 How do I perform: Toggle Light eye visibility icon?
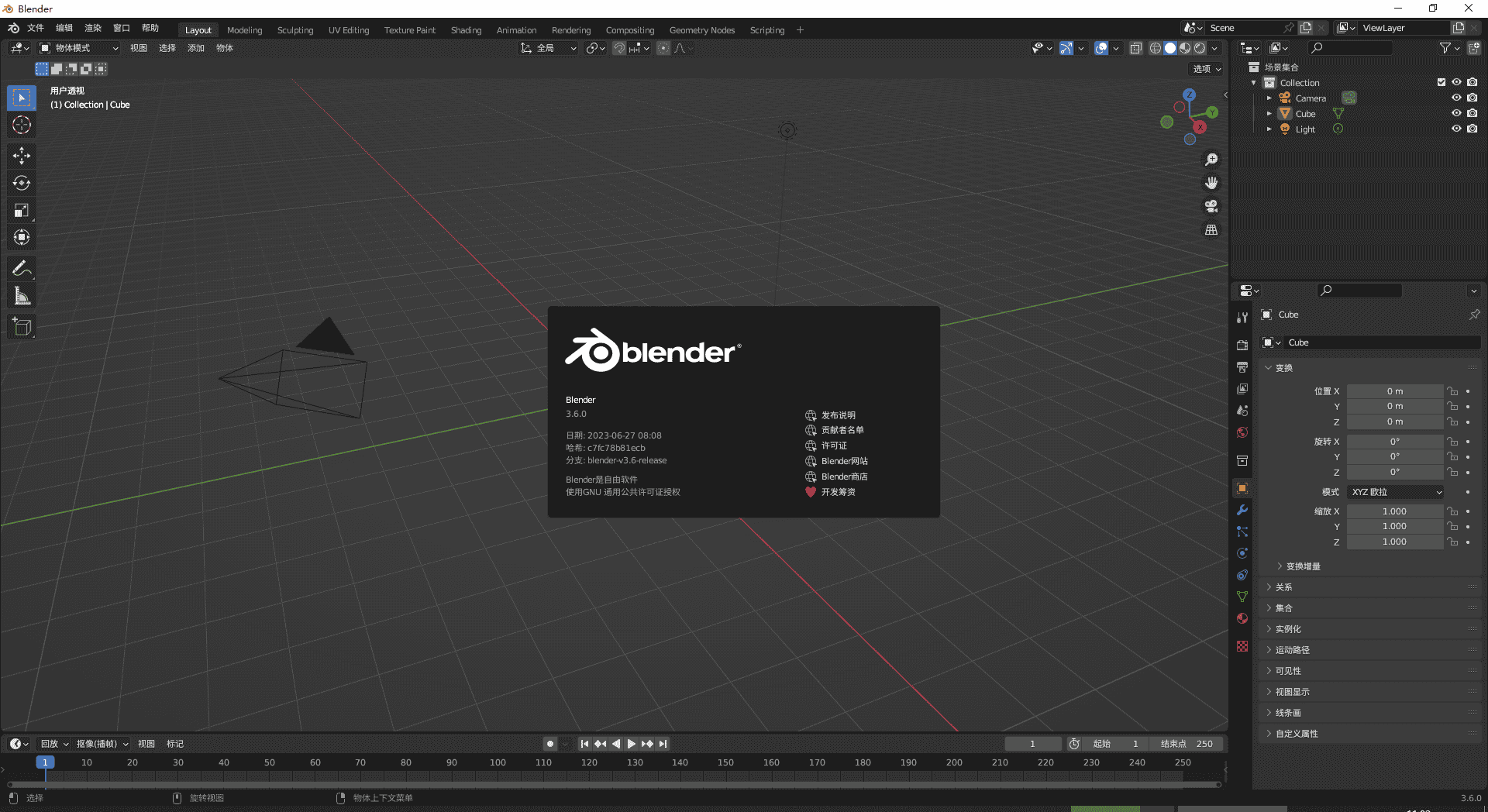point(1456,129)
